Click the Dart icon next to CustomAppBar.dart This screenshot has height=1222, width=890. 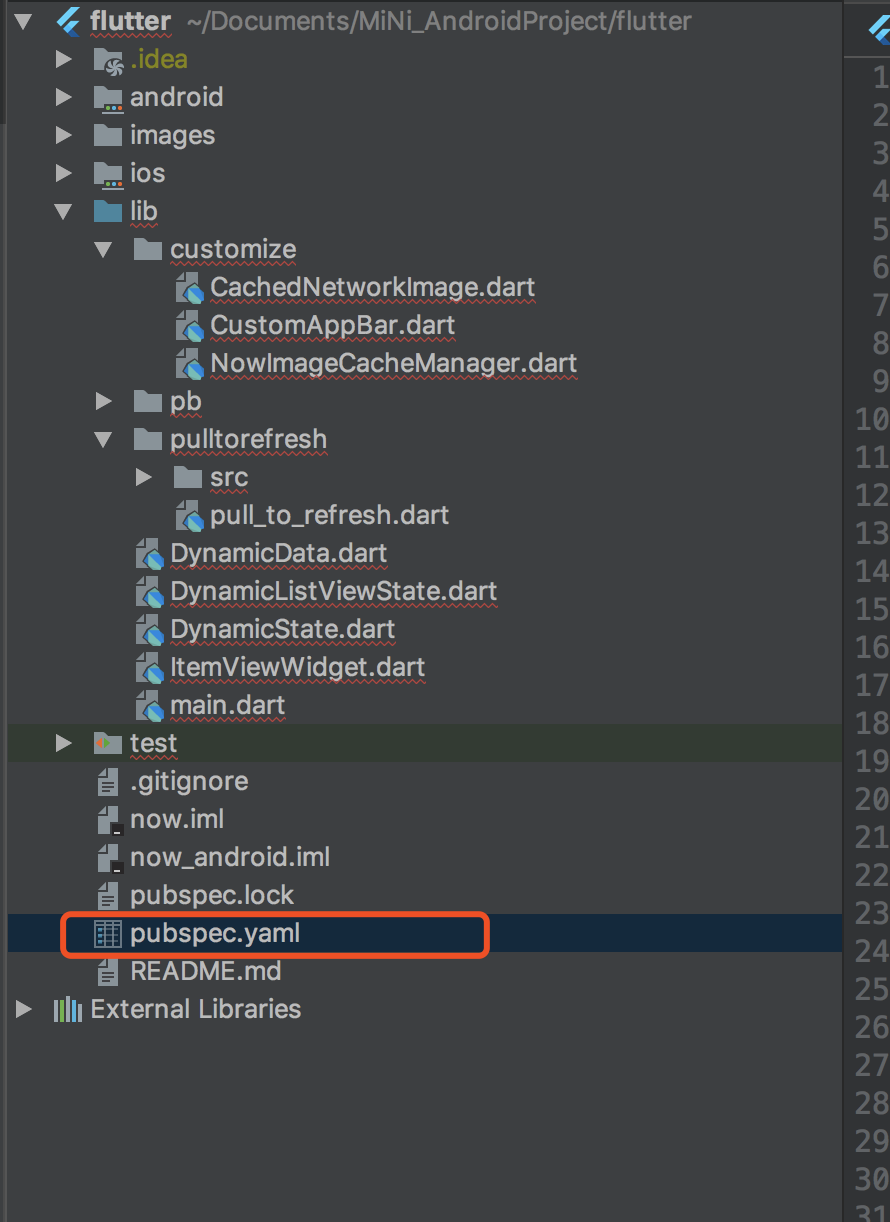click(188, 326)
